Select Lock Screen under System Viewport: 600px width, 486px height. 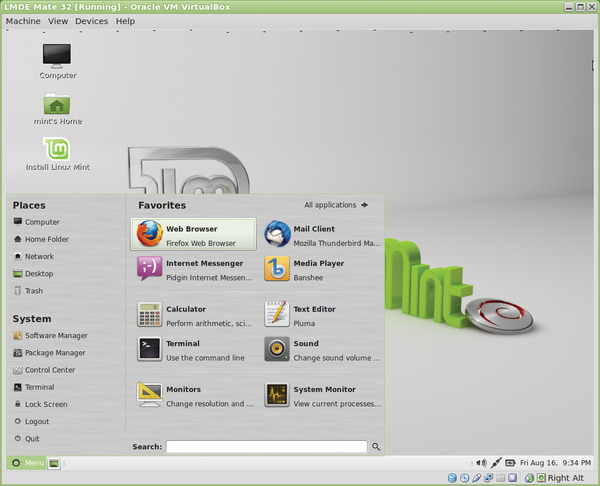(41, 404)
